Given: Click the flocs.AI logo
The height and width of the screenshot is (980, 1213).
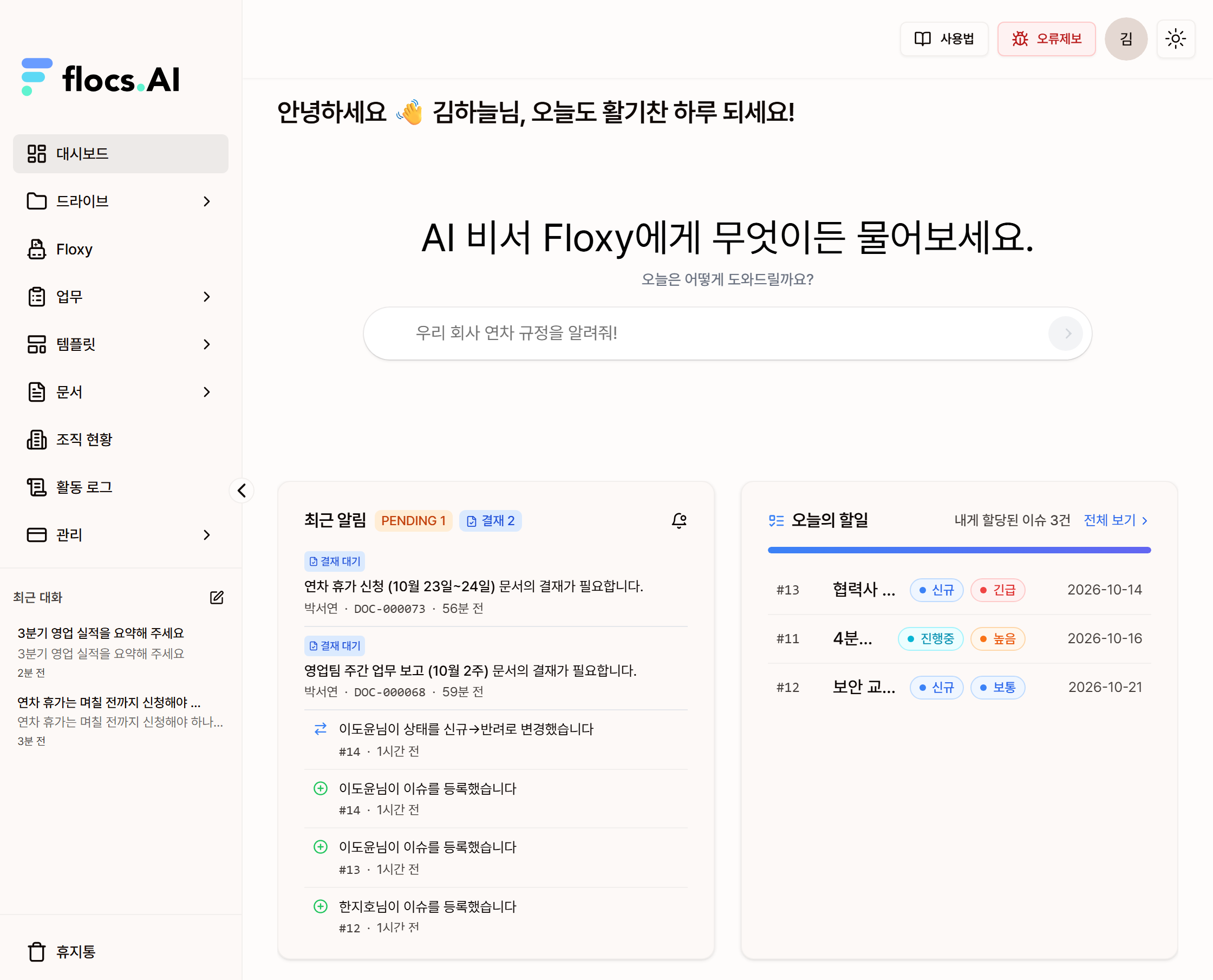Looking at the screenshot, I should click(101, 78).
